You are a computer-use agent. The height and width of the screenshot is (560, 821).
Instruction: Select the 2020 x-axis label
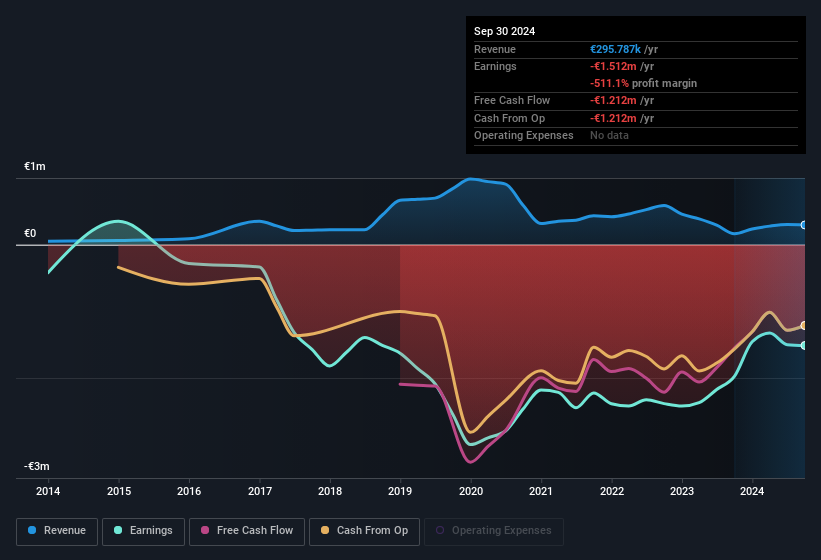click(x=471, y=491)
